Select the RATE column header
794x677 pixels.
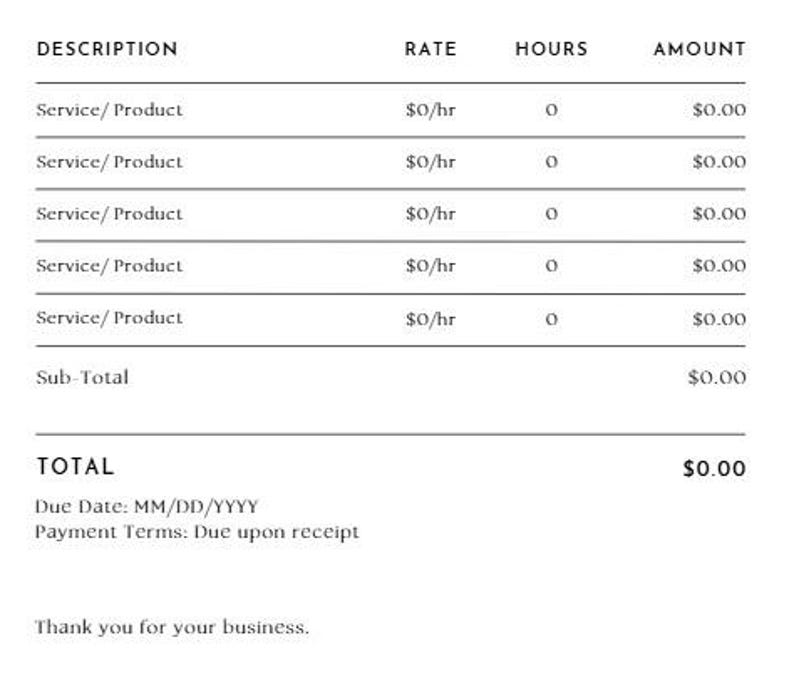coord(430,49)
